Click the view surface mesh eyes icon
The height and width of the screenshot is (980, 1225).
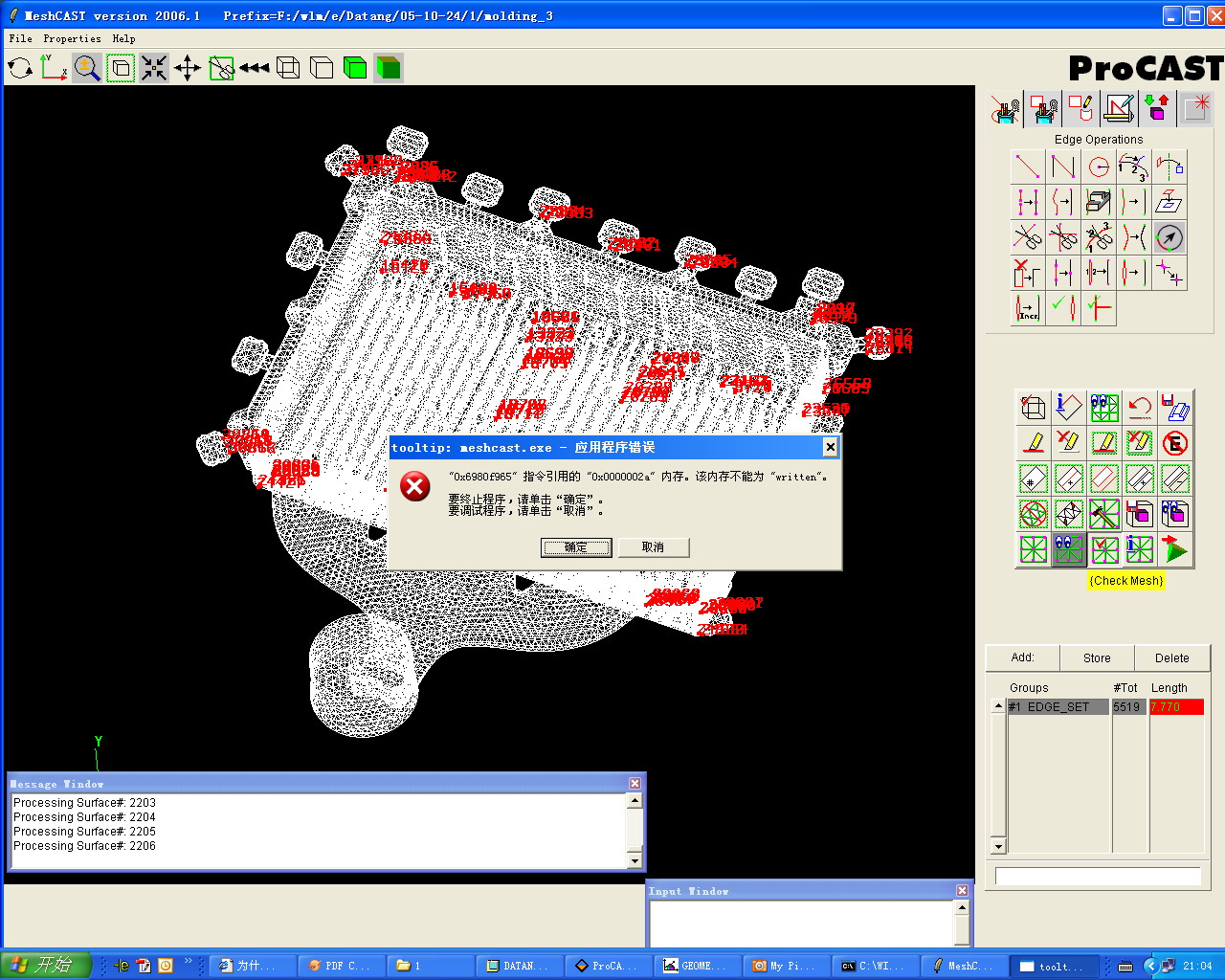pos(1104,408)
